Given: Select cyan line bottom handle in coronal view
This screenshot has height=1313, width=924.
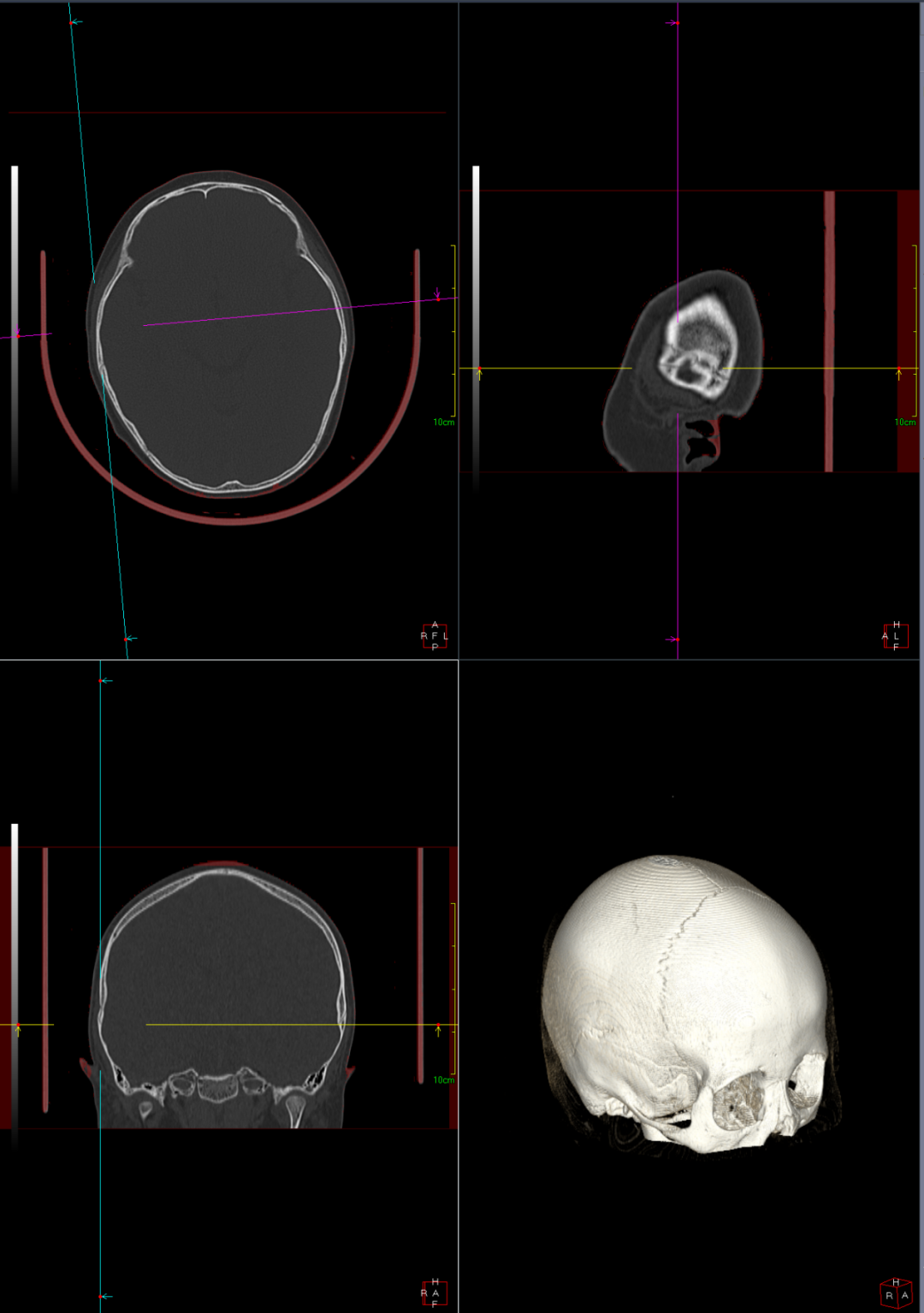Looking at the screenshot, I should (x=105, y=1297).
